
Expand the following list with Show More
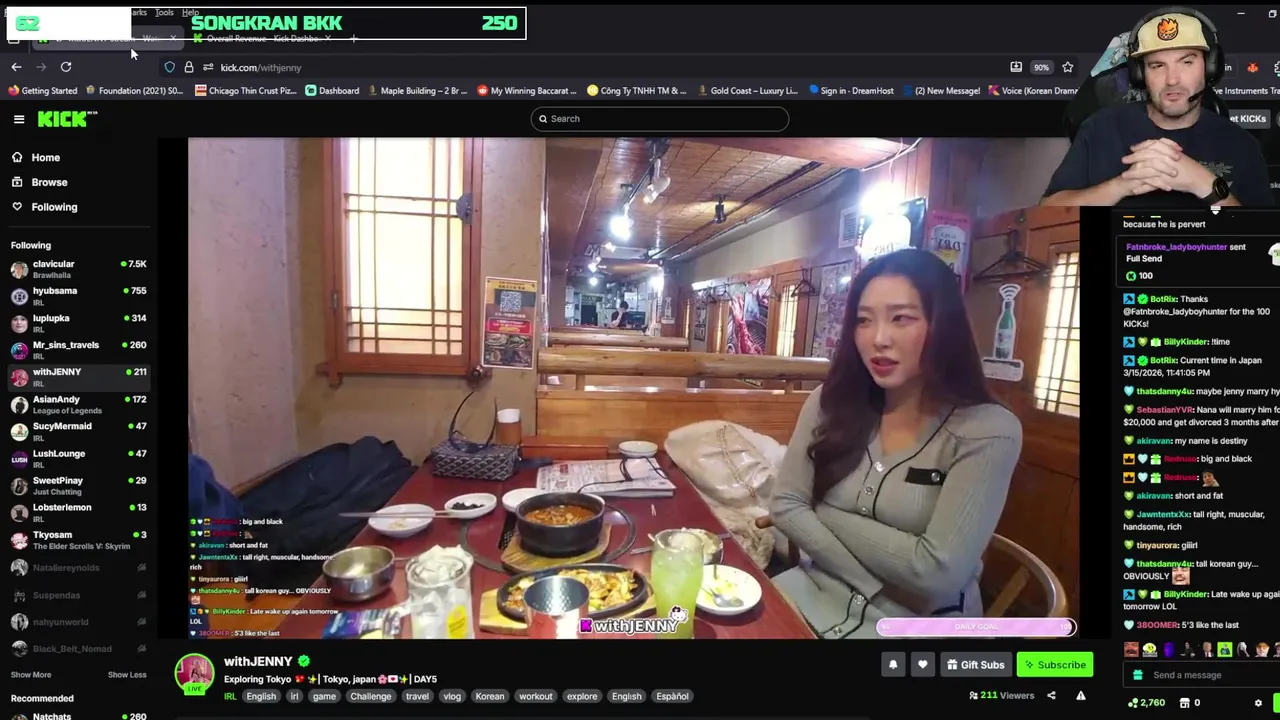pyautogui.click(x=31, y=675)
